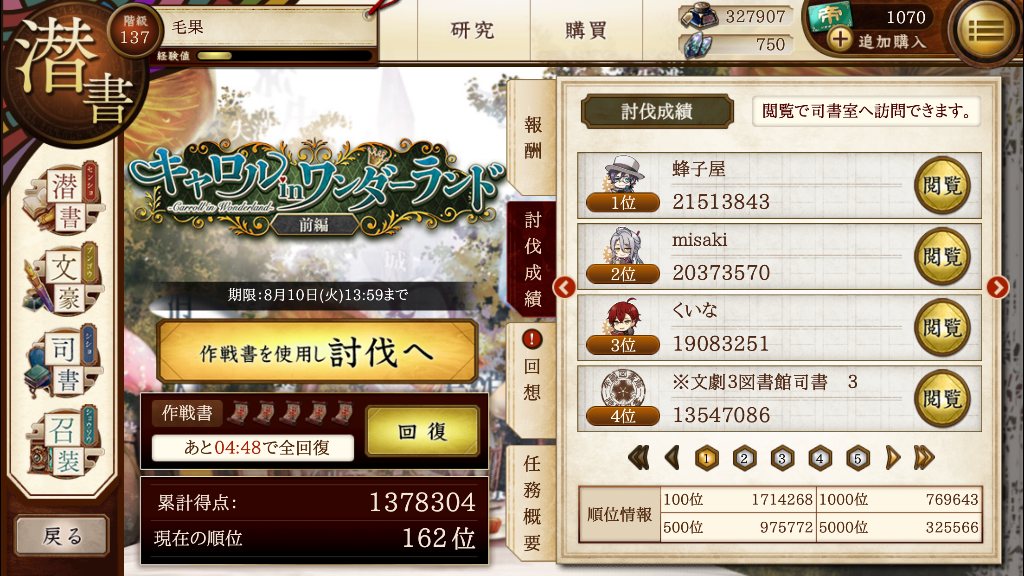Click red right arrow on panel edge
1024x576 pixels.
click(x=997, y=287)
